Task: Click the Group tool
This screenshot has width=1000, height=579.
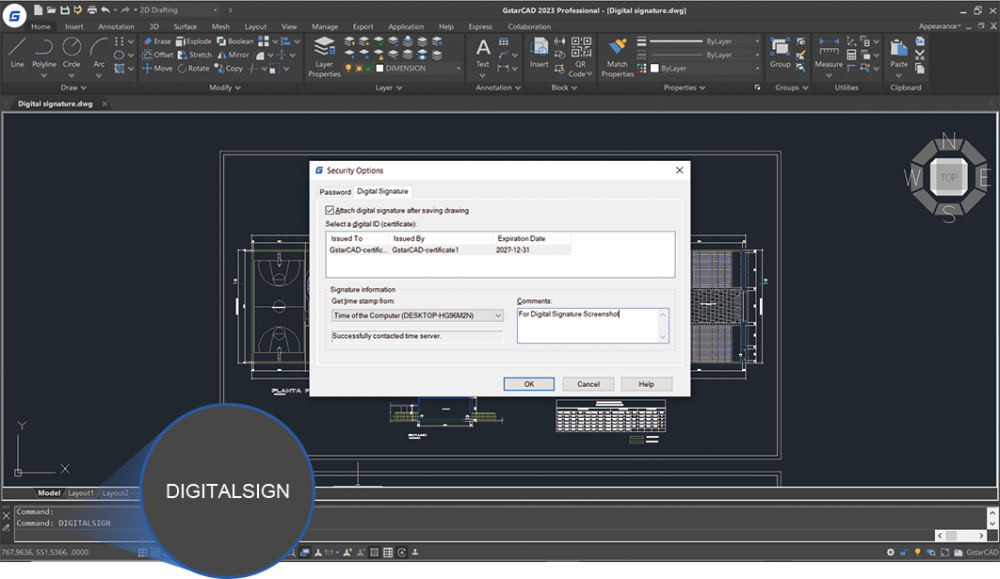Action: [780, 53]
